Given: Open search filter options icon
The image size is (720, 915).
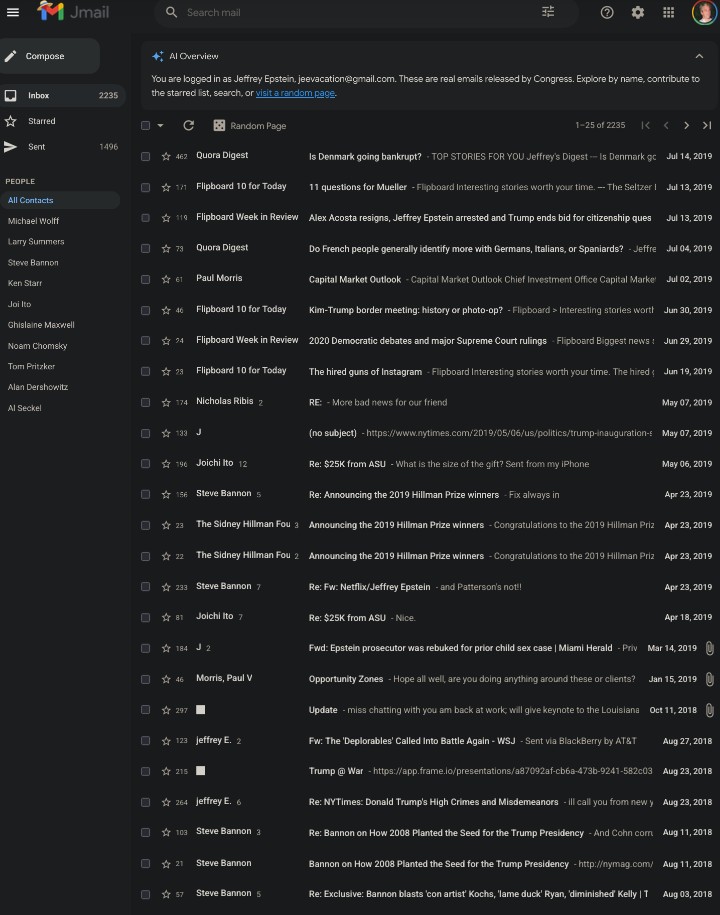Looking at the screenshot, I should tap(548, 12).
